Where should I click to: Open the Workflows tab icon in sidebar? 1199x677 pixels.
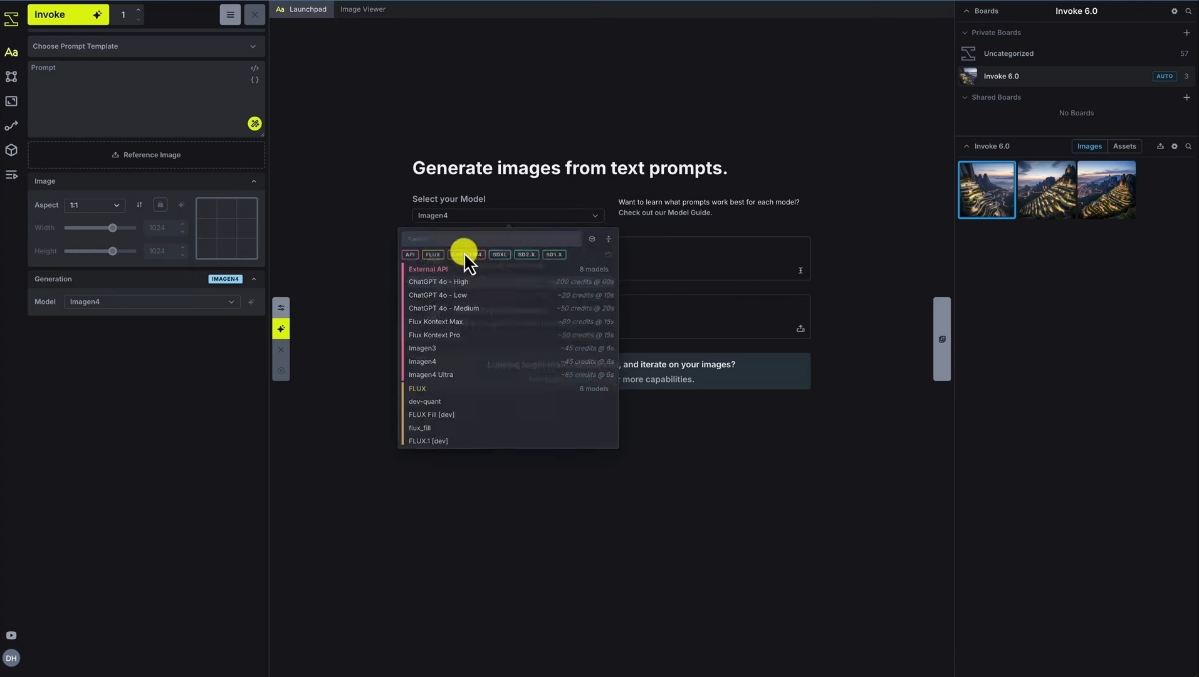pyautogui.click(x=11, y=126)
